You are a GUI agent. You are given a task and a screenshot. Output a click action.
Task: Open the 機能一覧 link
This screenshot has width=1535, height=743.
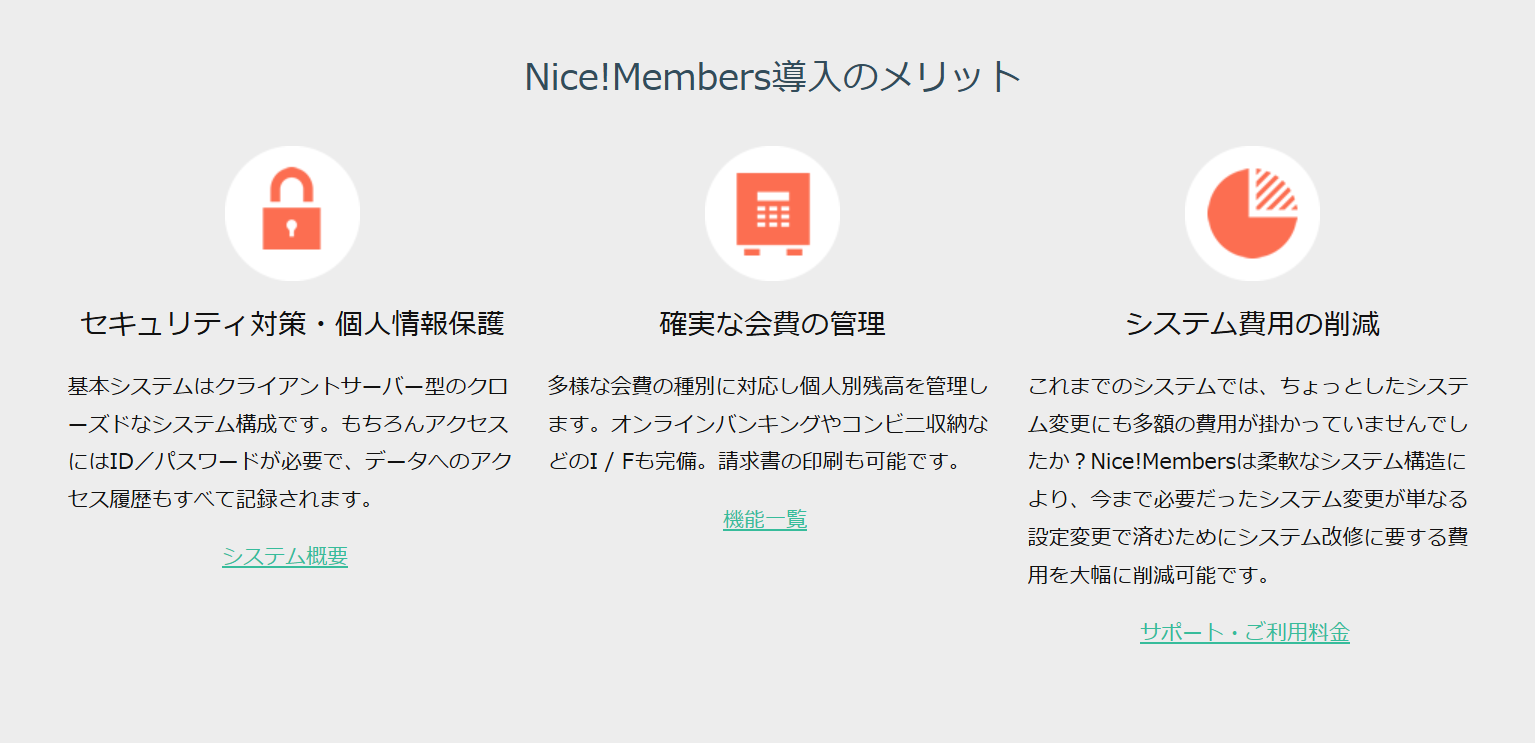(765, 519)
